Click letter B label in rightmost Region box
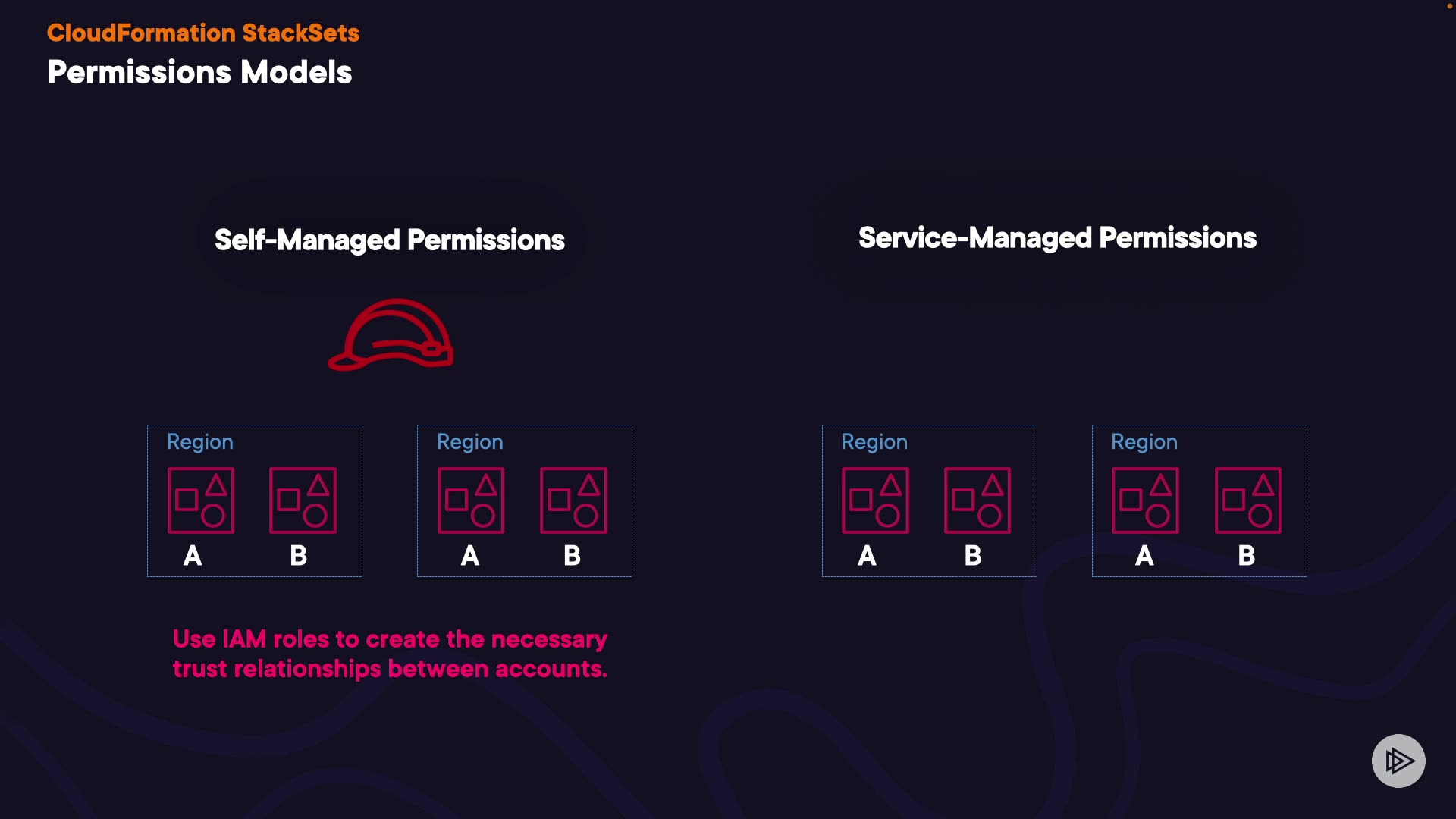 pyautogui.click(x=1247, y=556)
